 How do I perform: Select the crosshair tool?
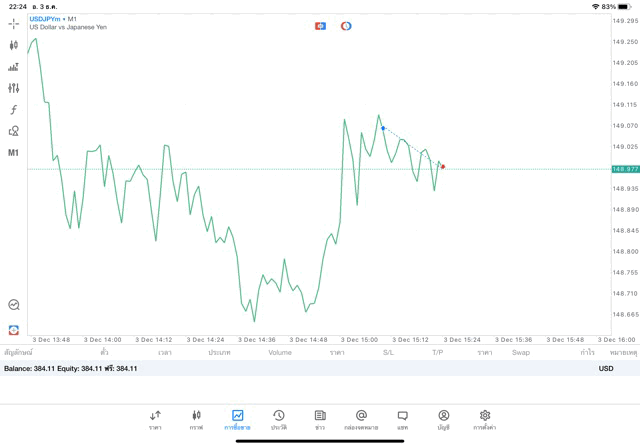click(x=13, y=23)
